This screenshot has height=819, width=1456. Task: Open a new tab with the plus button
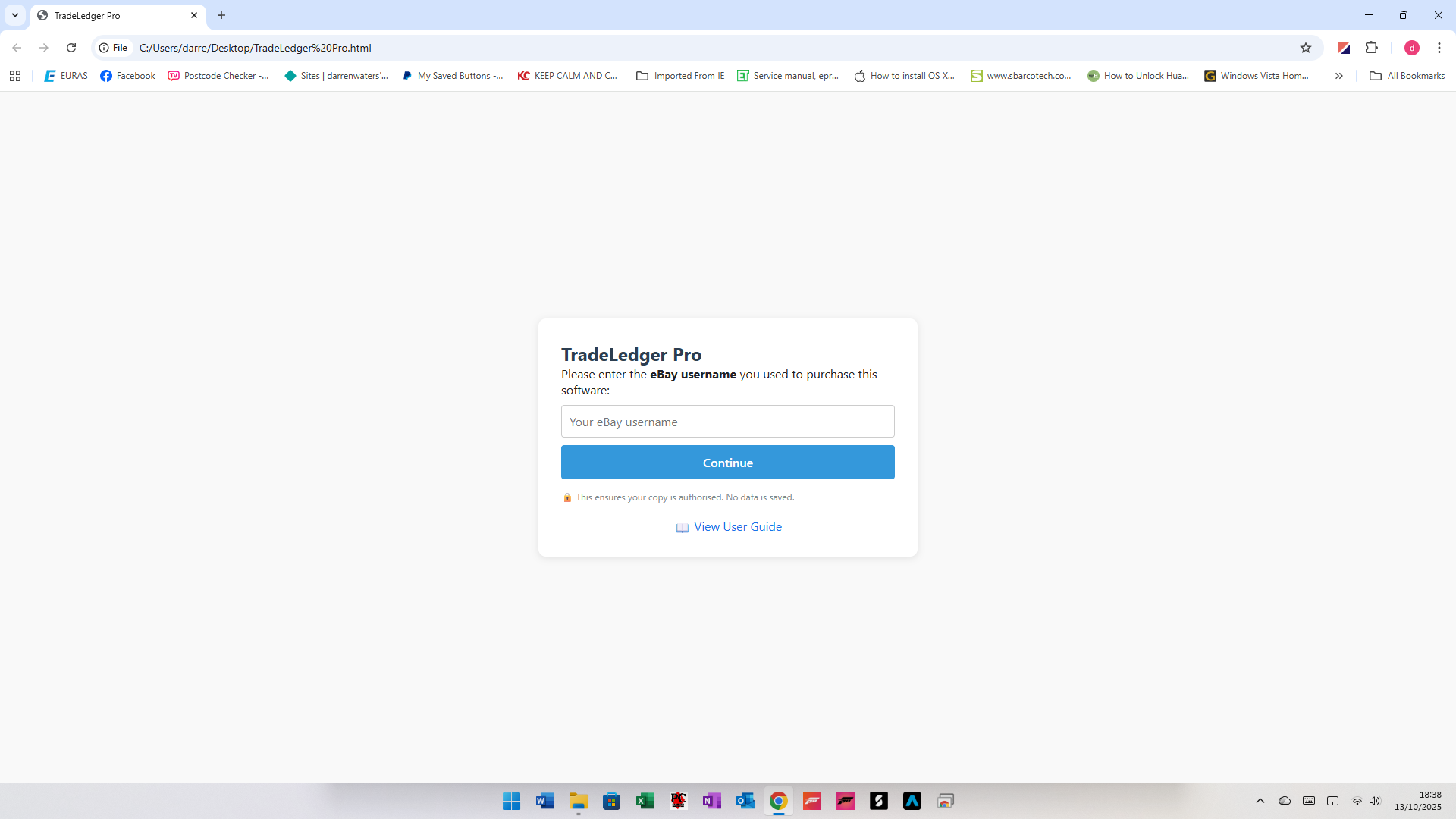[221, 15]
